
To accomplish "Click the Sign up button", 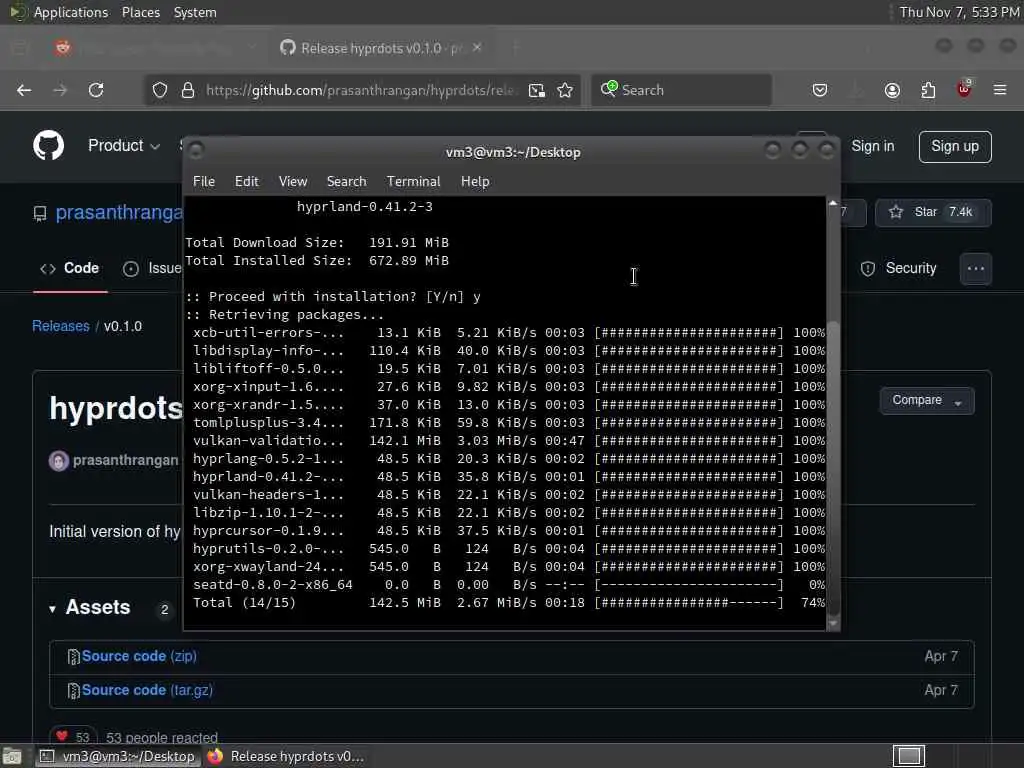I will 955,146.
